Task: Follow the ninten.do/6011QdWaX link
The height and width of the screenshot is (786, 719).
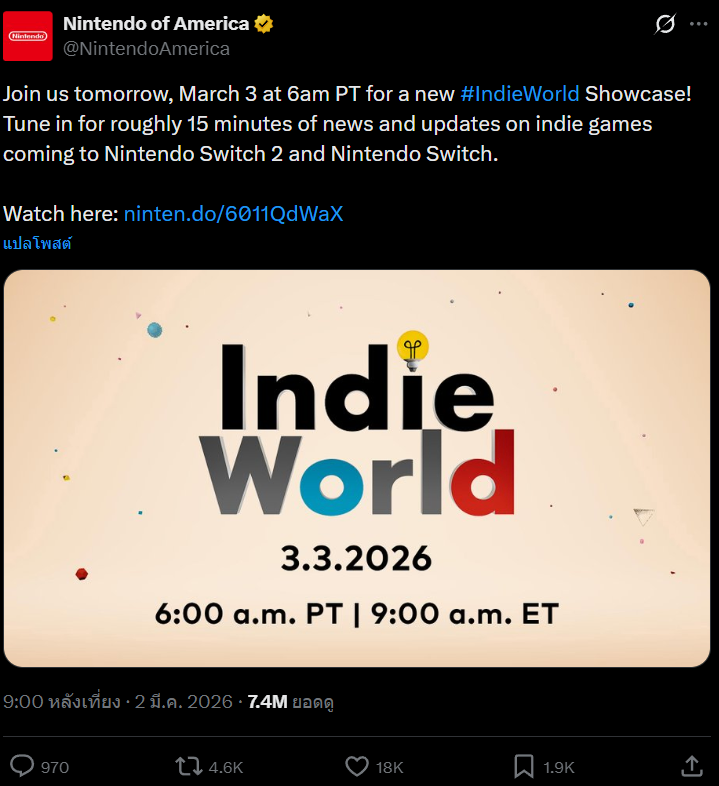Action: (234, 214)
